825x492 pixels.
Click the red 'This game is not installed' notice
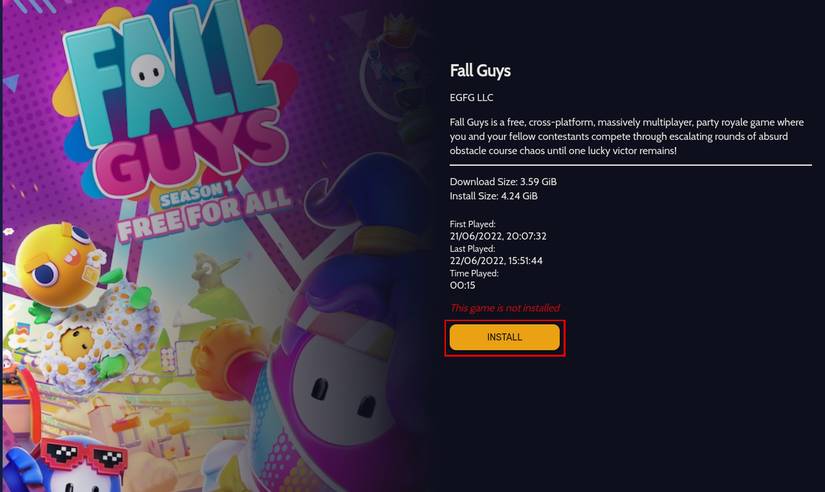(x=505, y=308)
